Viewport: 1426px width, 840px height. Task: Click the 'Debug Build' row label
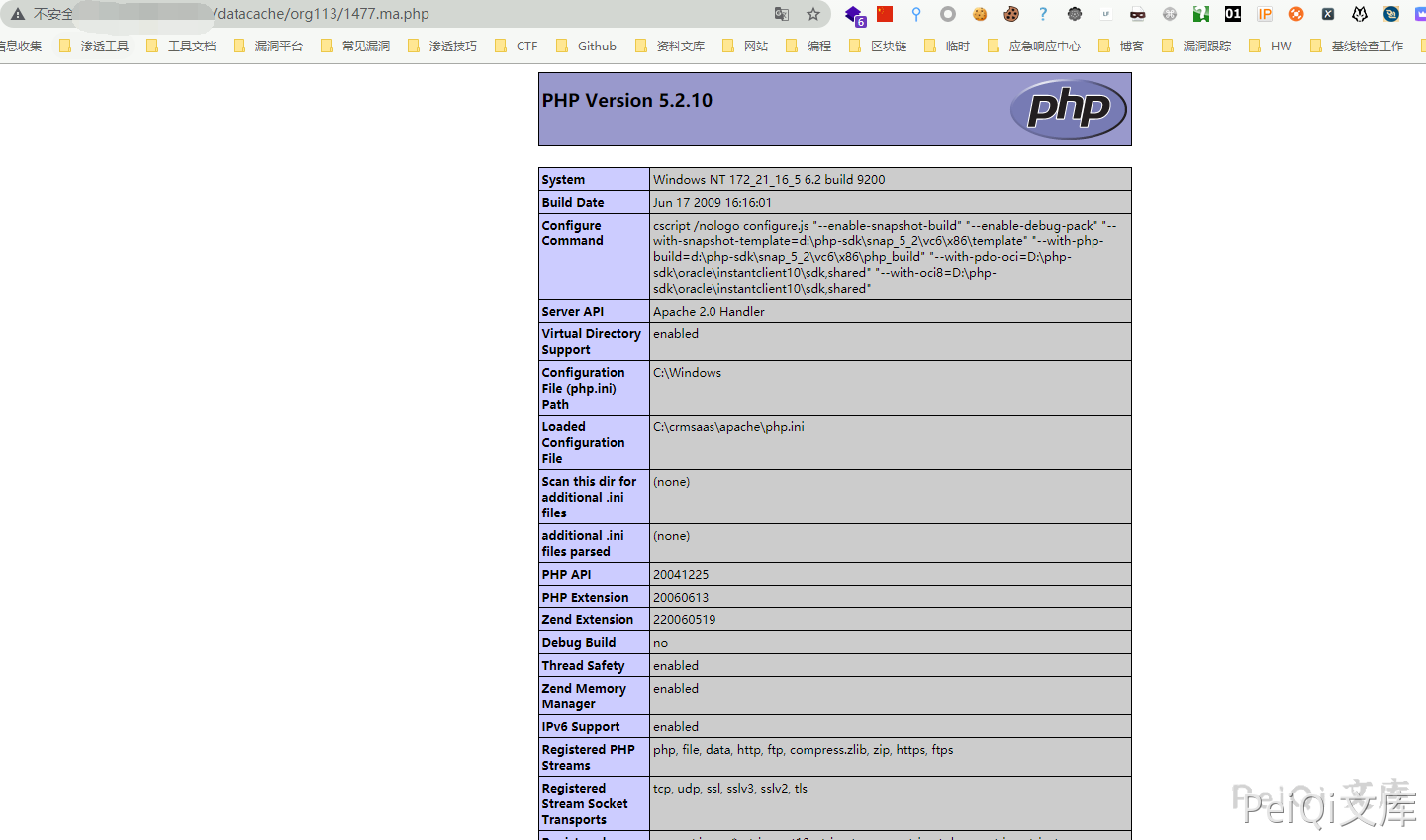click(578, 642)
